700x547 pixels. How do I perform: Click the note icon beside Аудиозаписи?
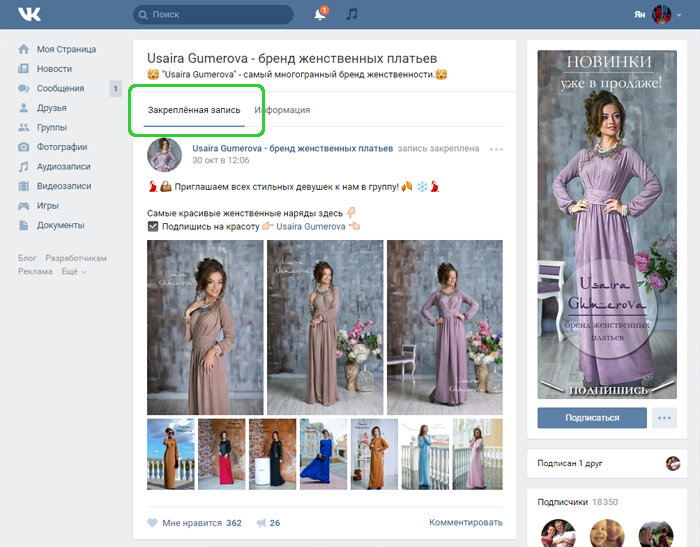pyautogui.click(x=24, y=167)
